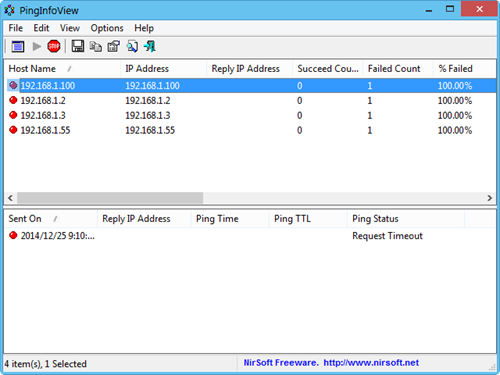Screen dimensions: 500x375
Task: Open the Properties toolbar icon
Action: tap(114, 46)
